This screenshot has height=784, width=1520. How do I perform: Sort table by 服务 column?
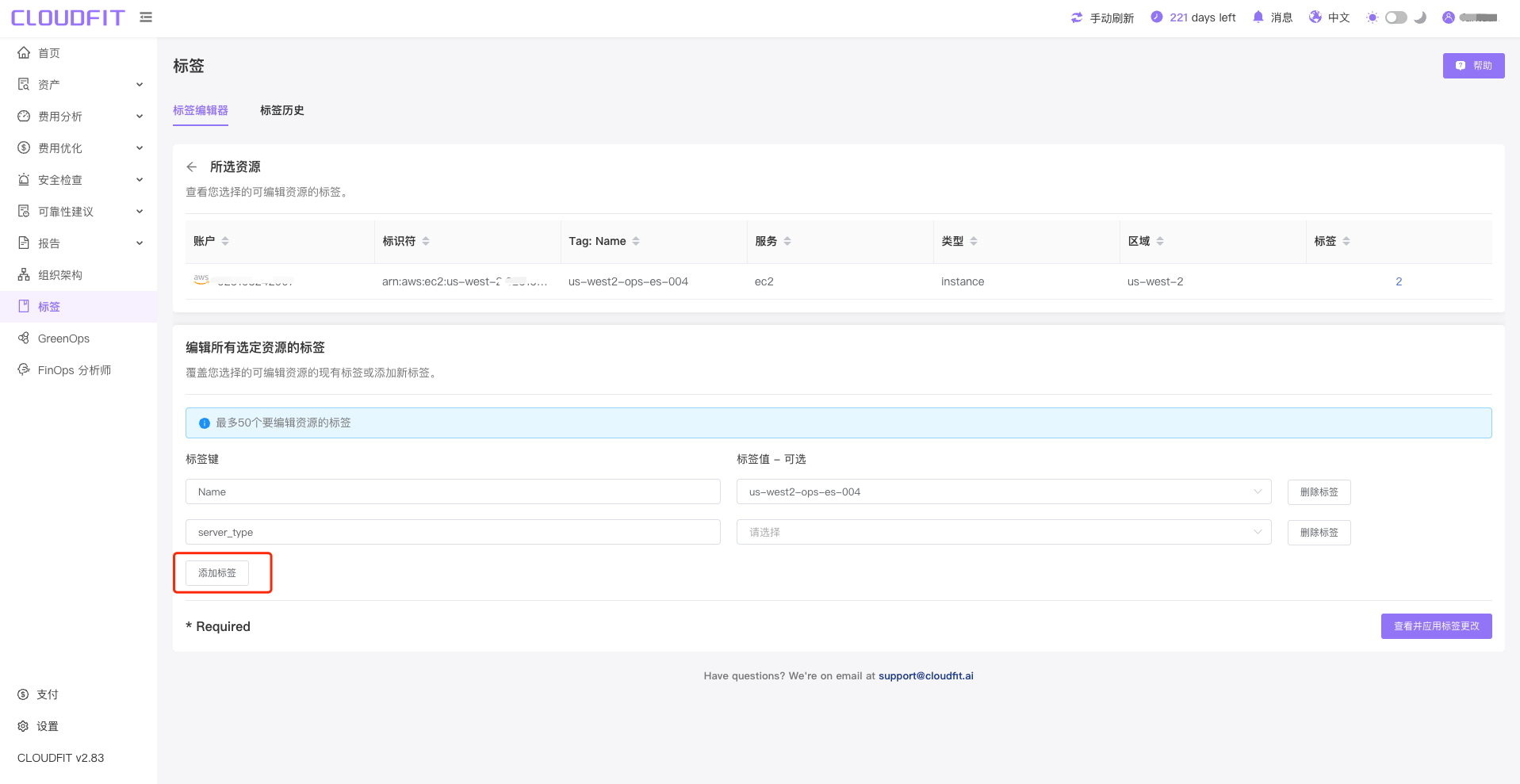787,241
